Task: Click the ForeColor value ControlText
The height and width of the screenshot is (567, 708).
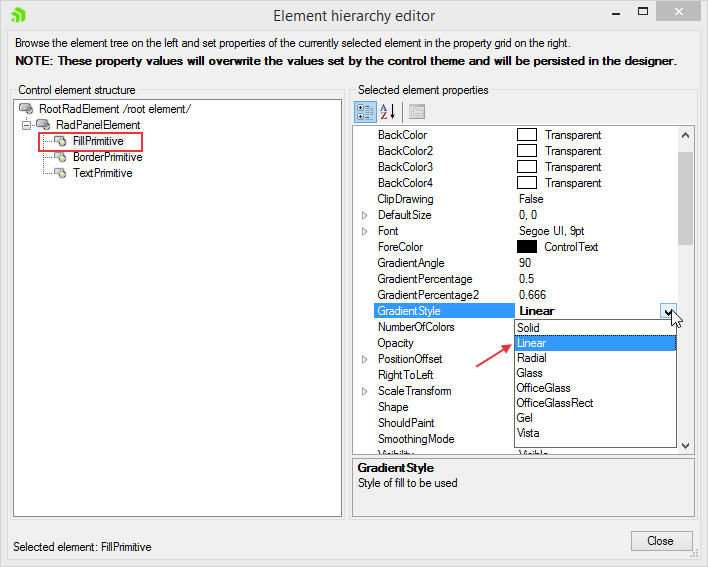Action: (x=571, y=247)
